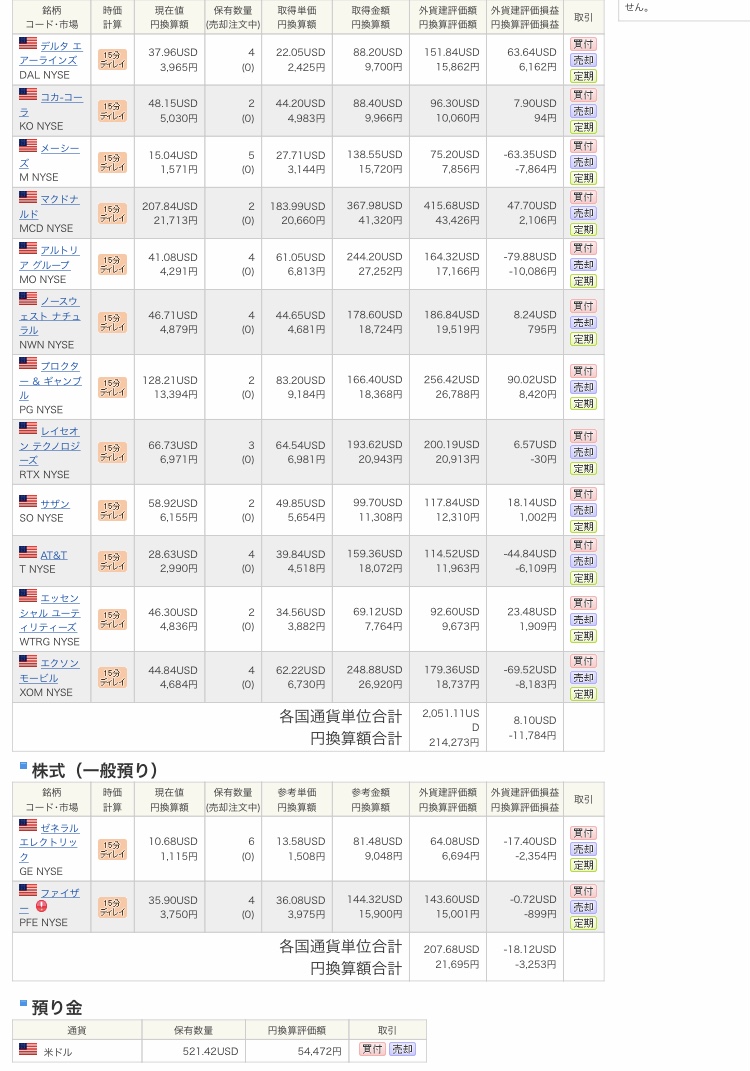Click the US flag icon beside サザン
Viewport: 750px width, 1071px height.
[x=28, y=501]
